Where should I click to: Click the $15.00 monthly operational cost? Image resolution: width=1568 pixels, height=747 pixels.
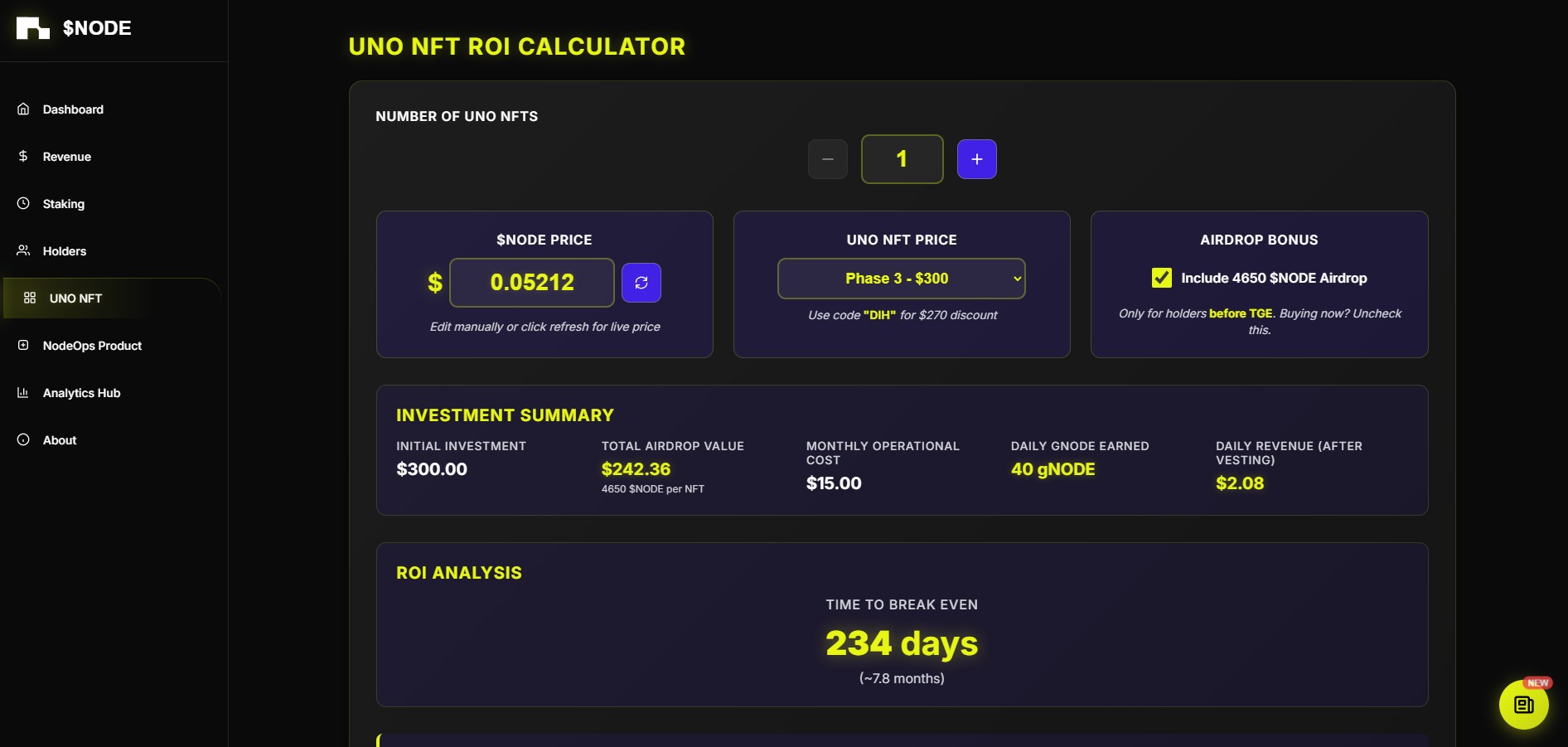click(x=834, y=483)
